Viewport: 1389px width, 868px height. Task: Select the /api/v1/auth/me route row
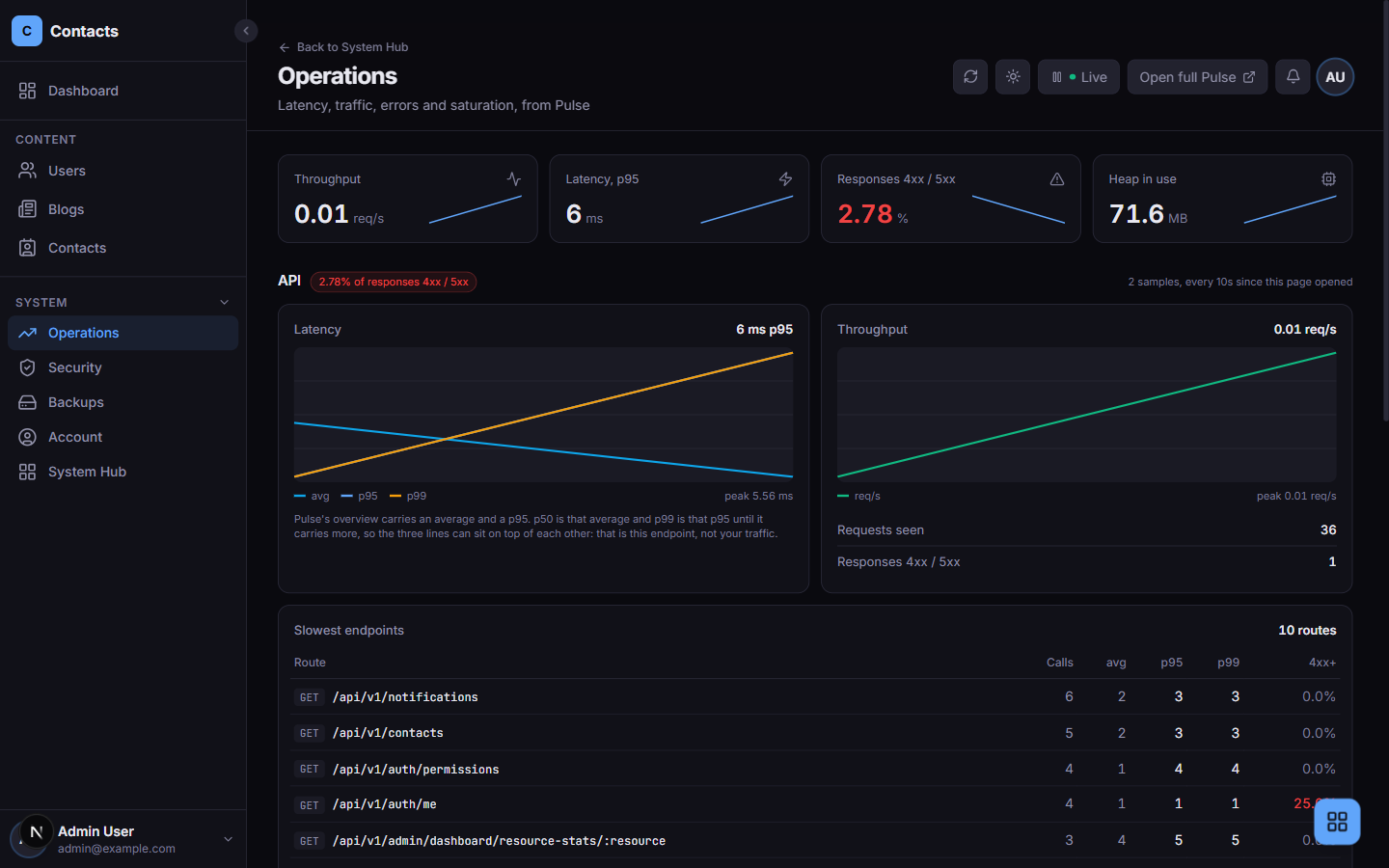815,804
